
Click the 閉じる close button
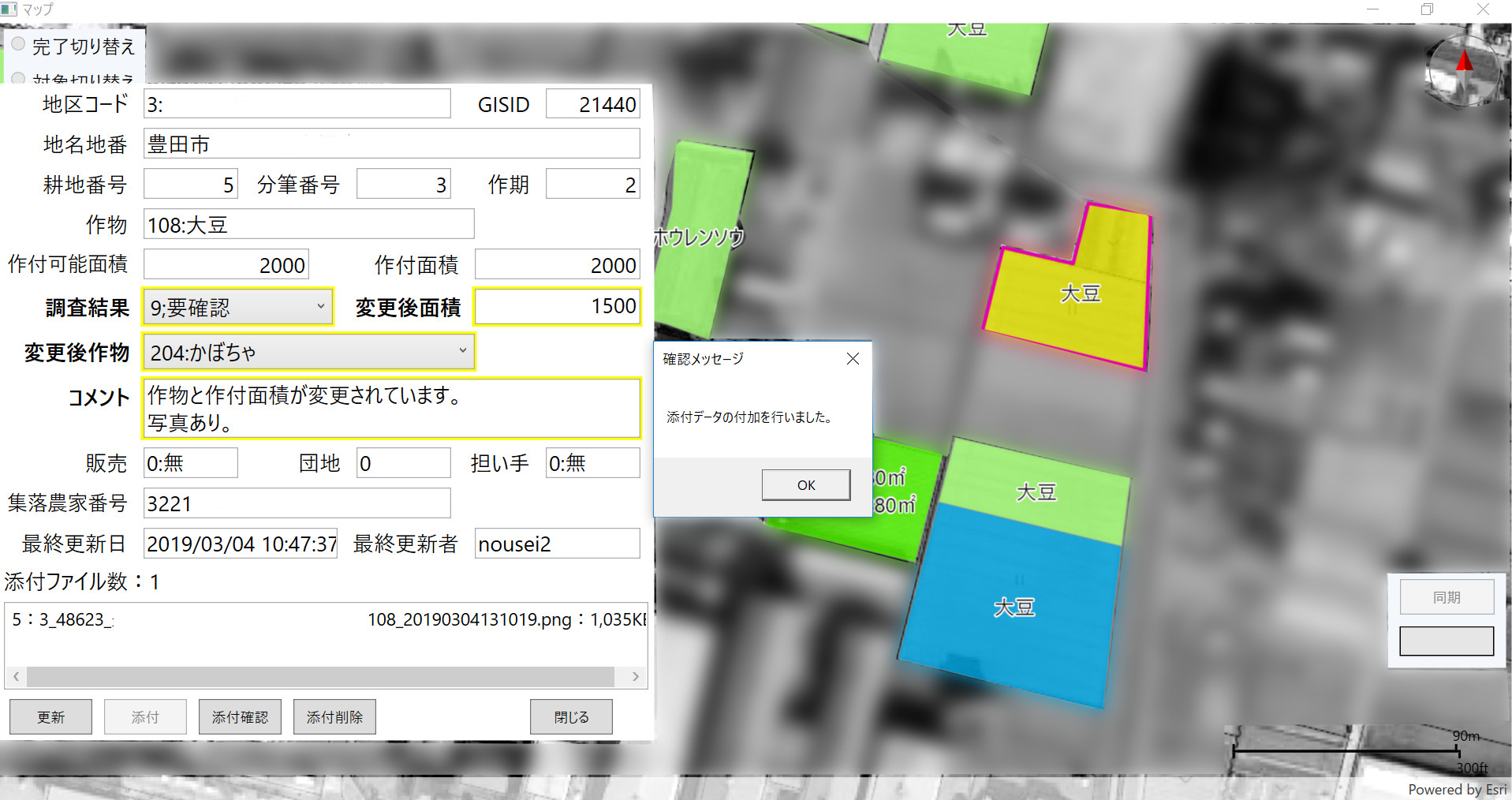click(x=570, y=716)
